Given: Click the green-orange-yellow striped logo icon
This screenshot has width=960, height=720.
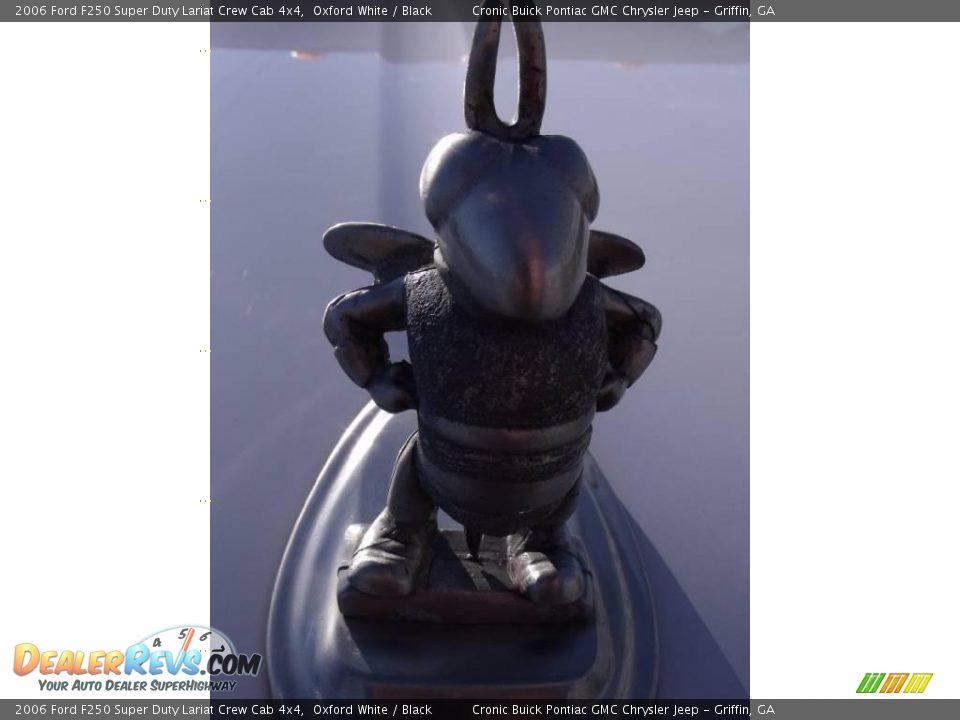Looking at the screenshot, I should (x=894, y=683).
